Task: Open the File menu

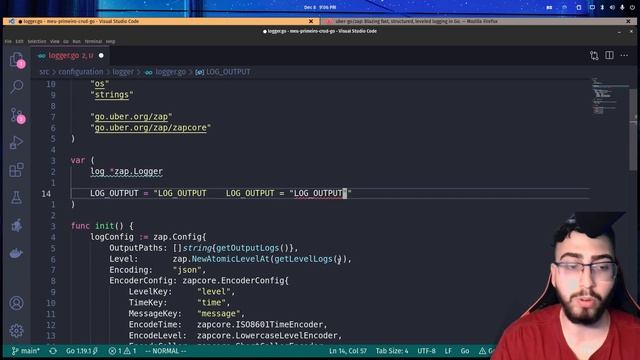Action: [x=8, y=41]
